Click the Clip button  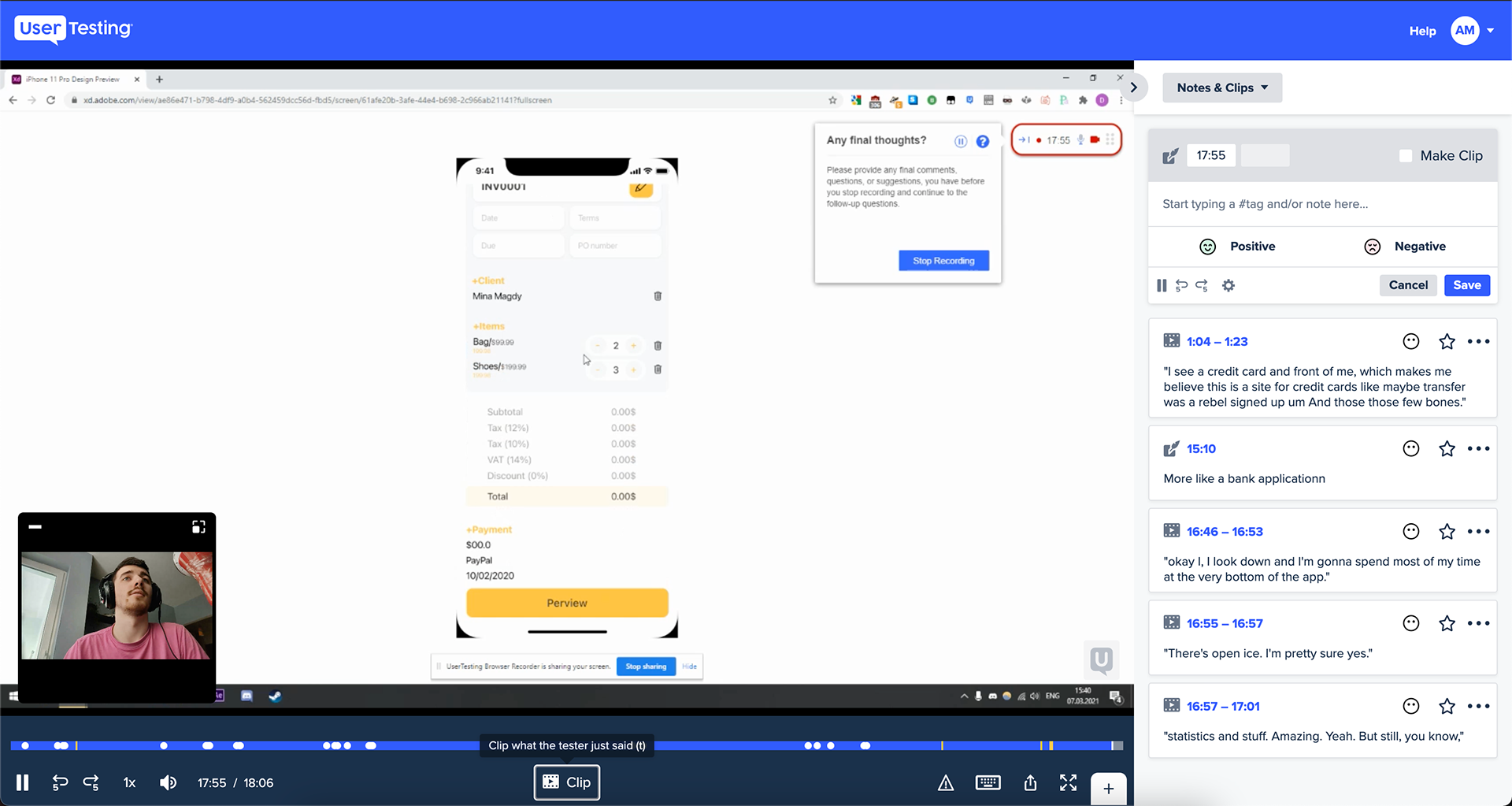pos(567,782)
